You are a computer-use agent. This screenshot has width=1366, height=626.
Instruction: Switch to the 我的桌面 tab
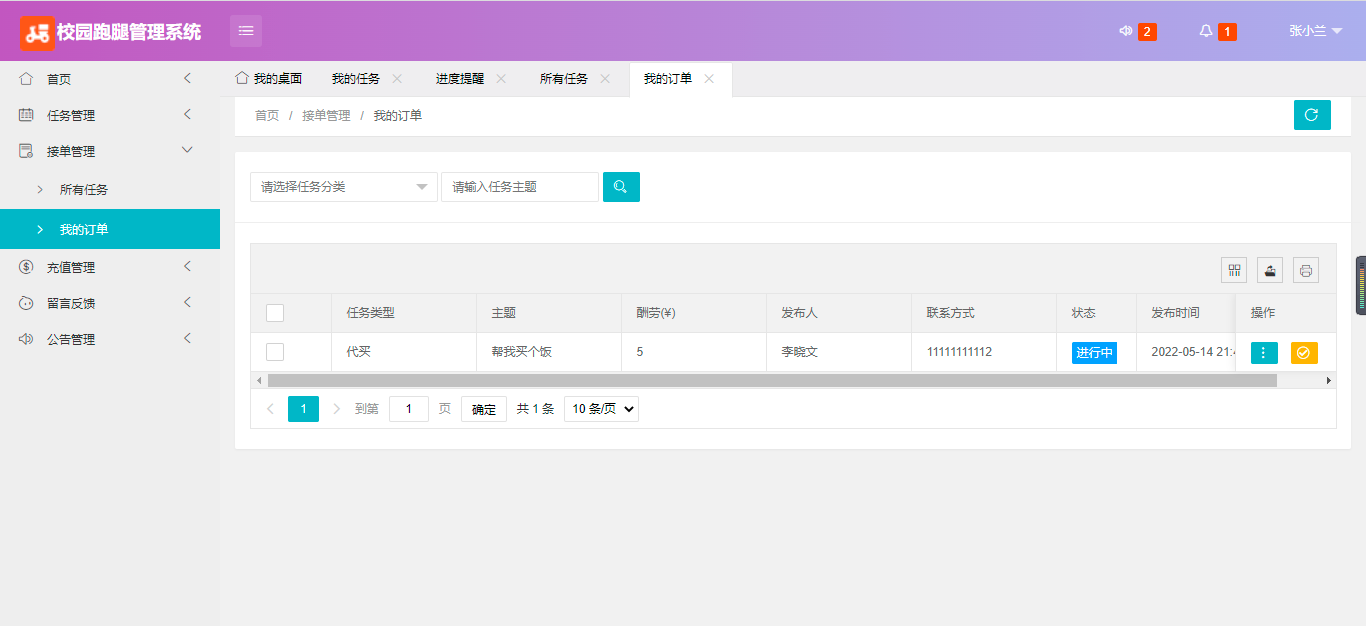[x=269, y=79]
